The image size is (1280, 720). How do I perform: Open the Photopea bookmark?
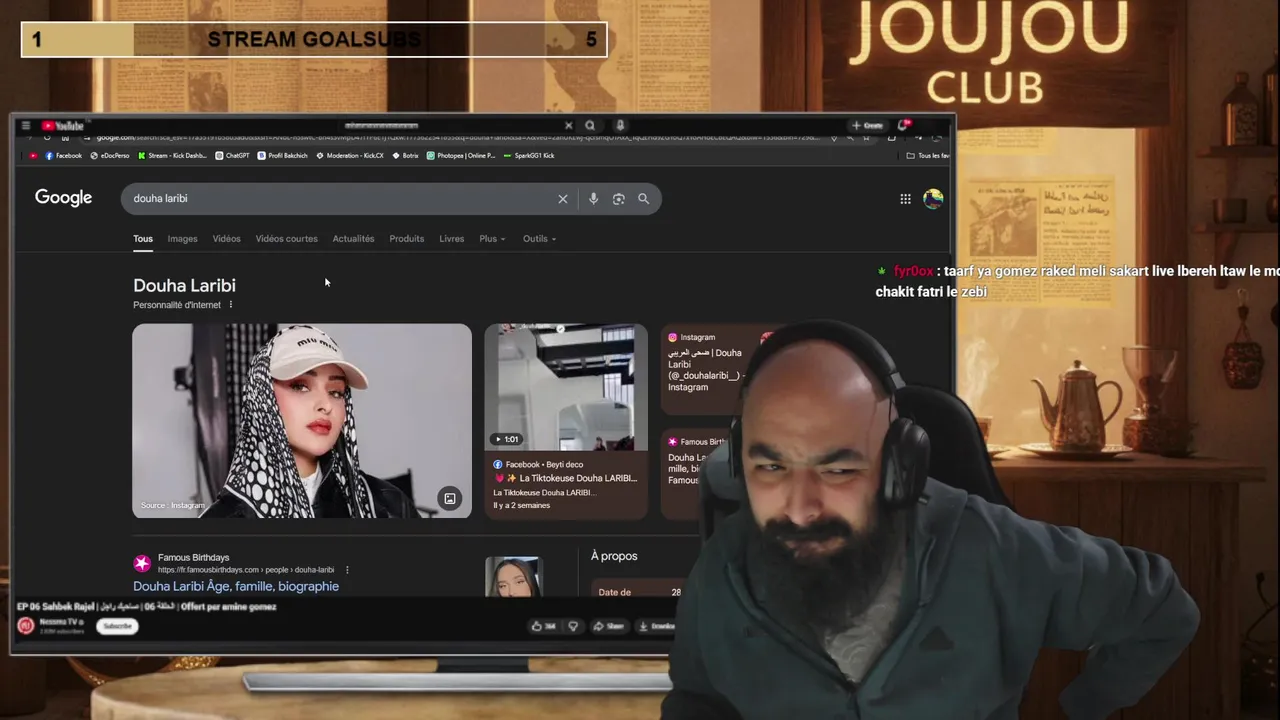click(x=461, y=156)
